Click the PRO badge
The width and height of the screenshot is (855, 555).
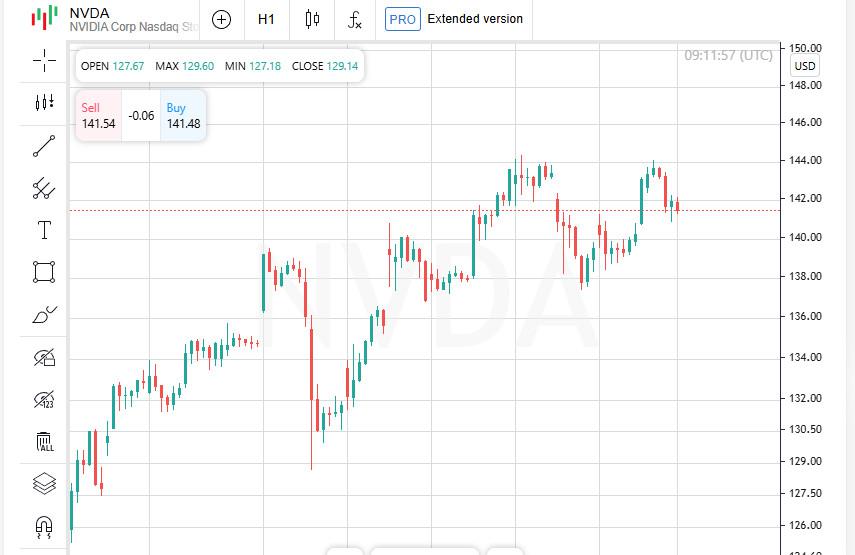[402, 19]
